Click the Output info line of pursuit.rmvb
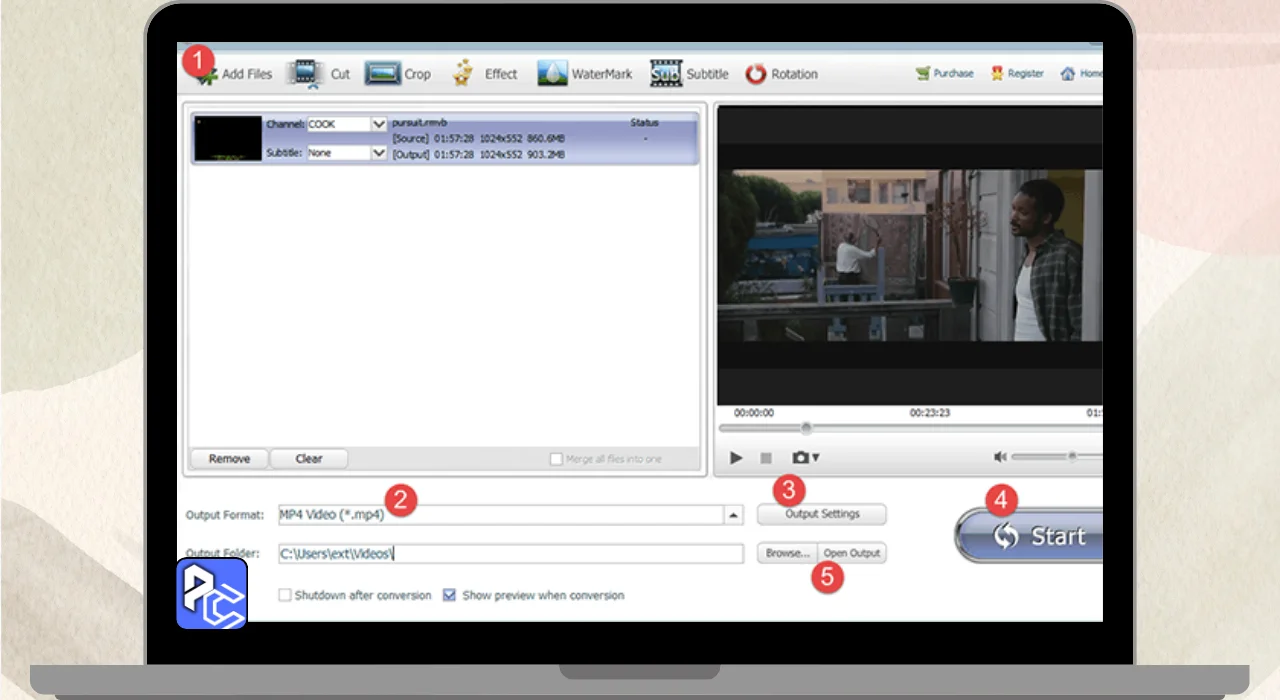Image resolution: width=1280 pixels, height=700 pixels. click(478, 155)
